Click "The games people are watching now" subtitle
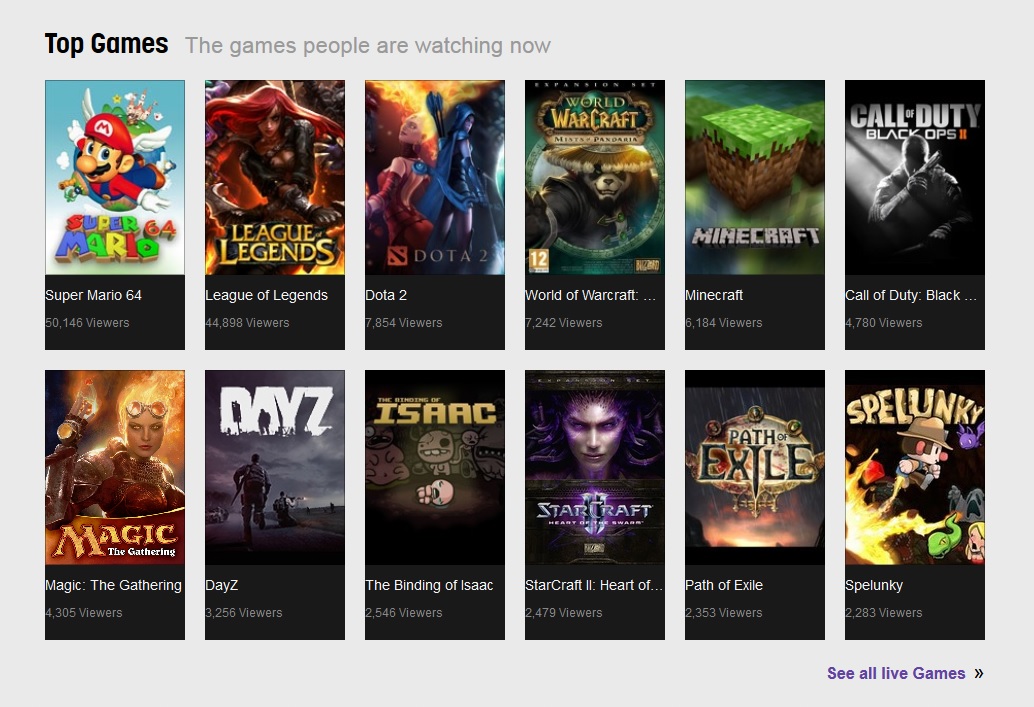 coord(368,46)
